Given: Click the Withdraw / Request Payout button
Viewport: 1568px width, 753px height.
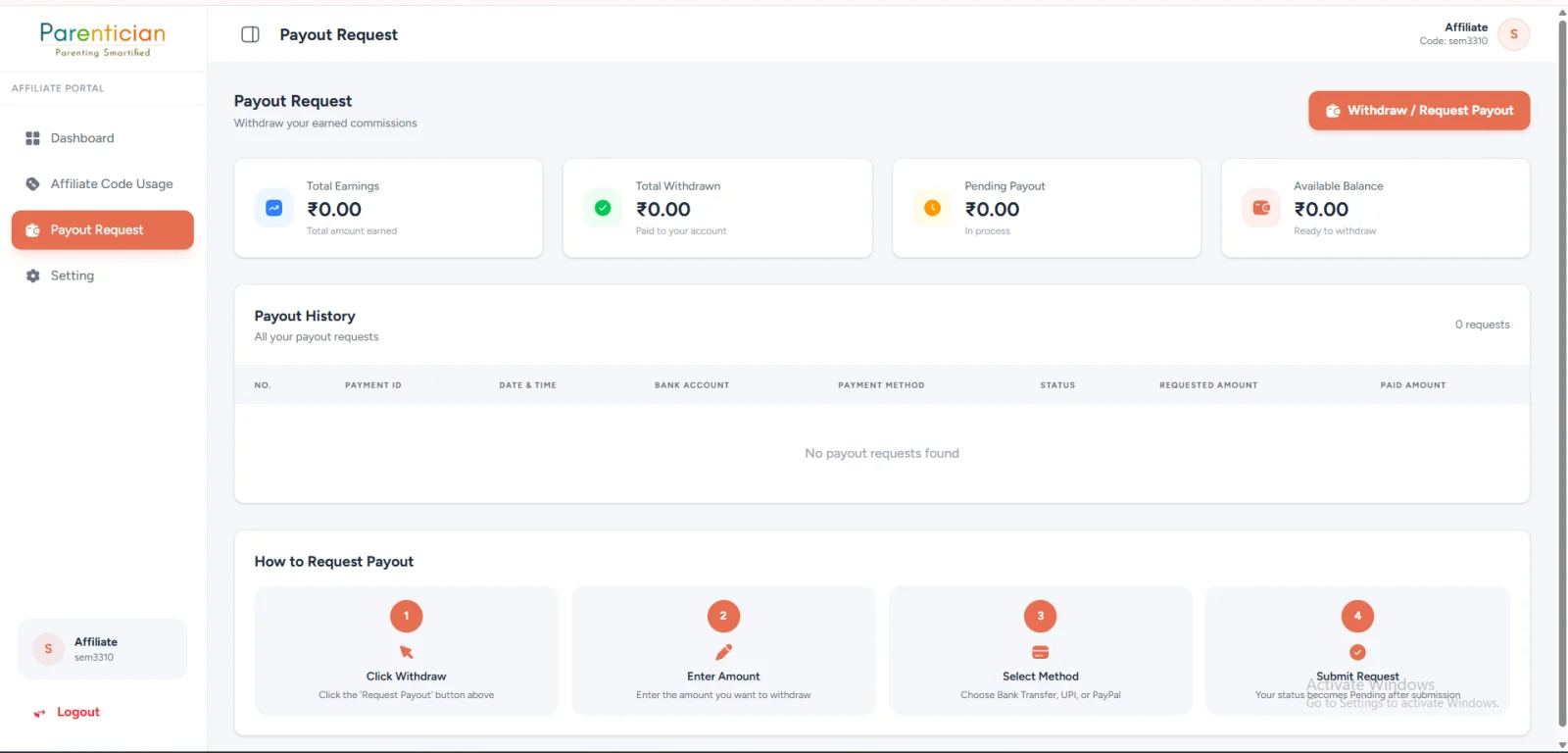Looking at the screenshot, I should [1419, 110].
